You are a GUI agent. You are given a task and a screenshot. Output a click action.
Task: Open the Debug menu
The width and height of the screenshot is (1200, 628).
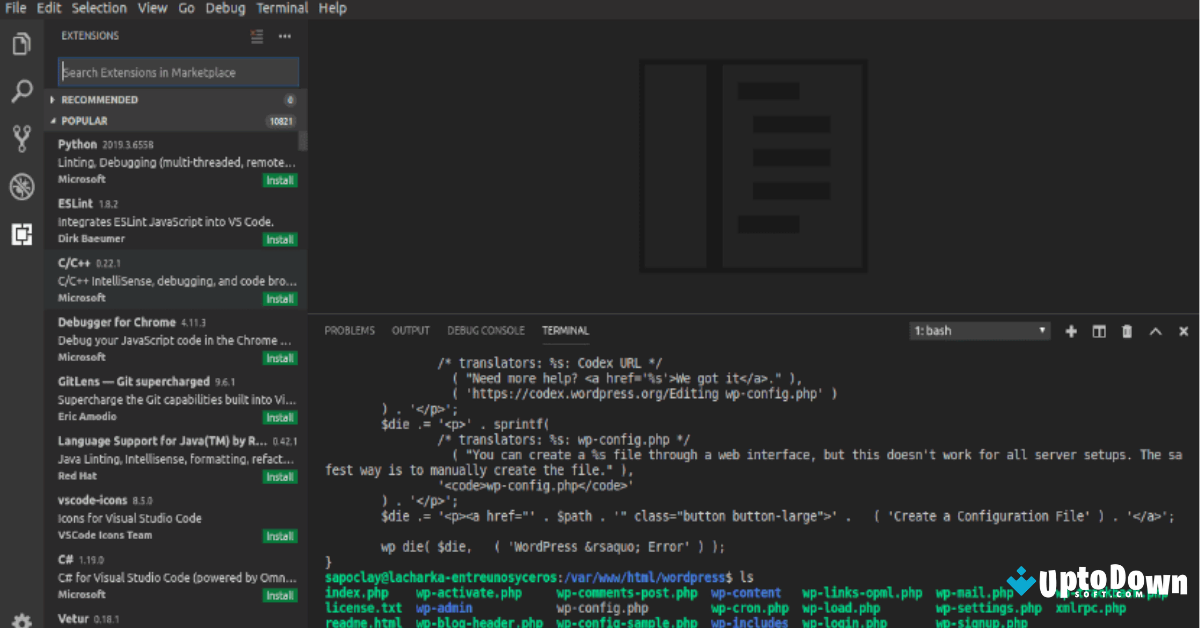(225, 8)
